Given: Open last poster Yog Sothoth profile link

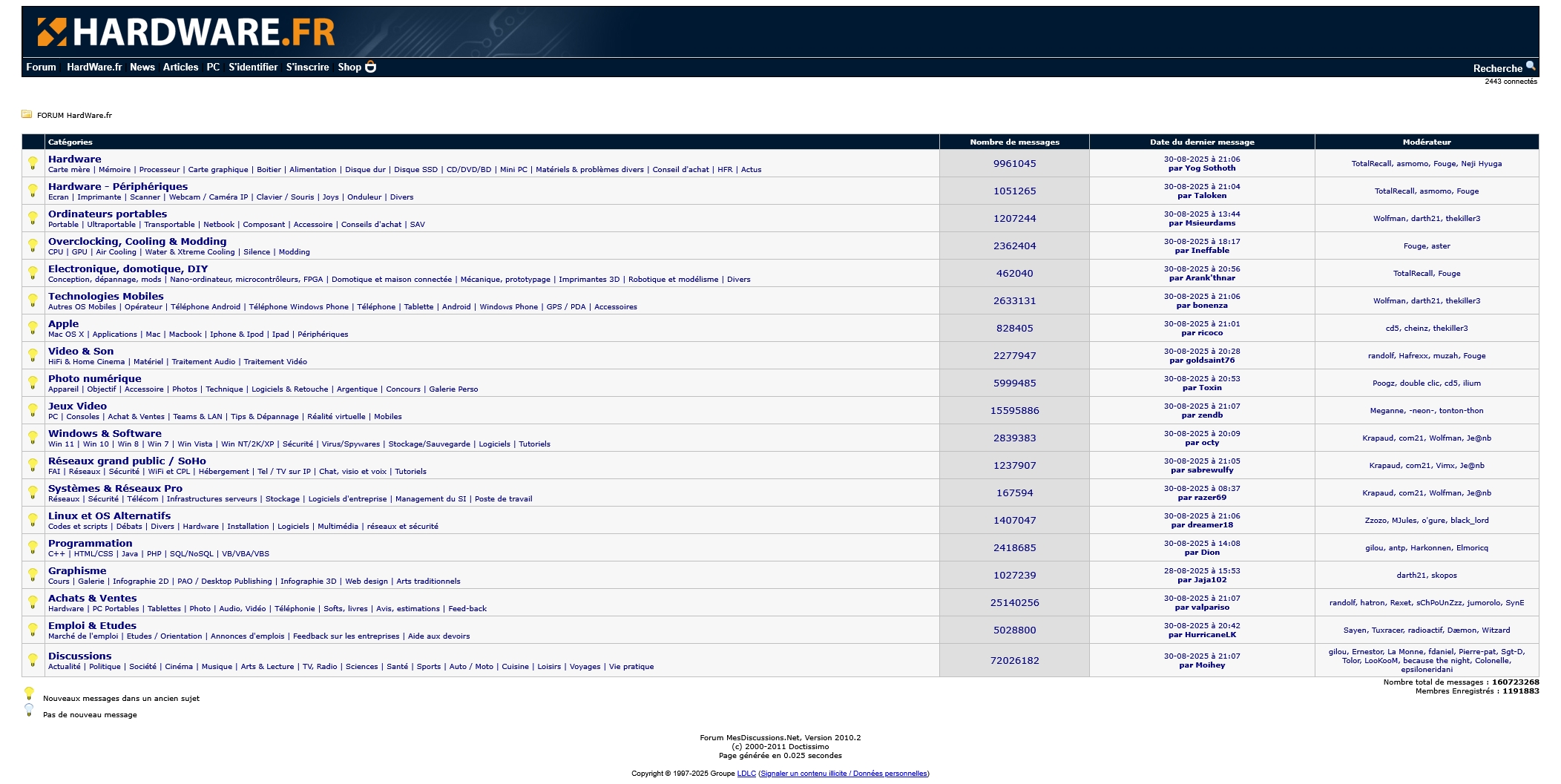Looking at the screenshot, I should tap(1209, 168).
